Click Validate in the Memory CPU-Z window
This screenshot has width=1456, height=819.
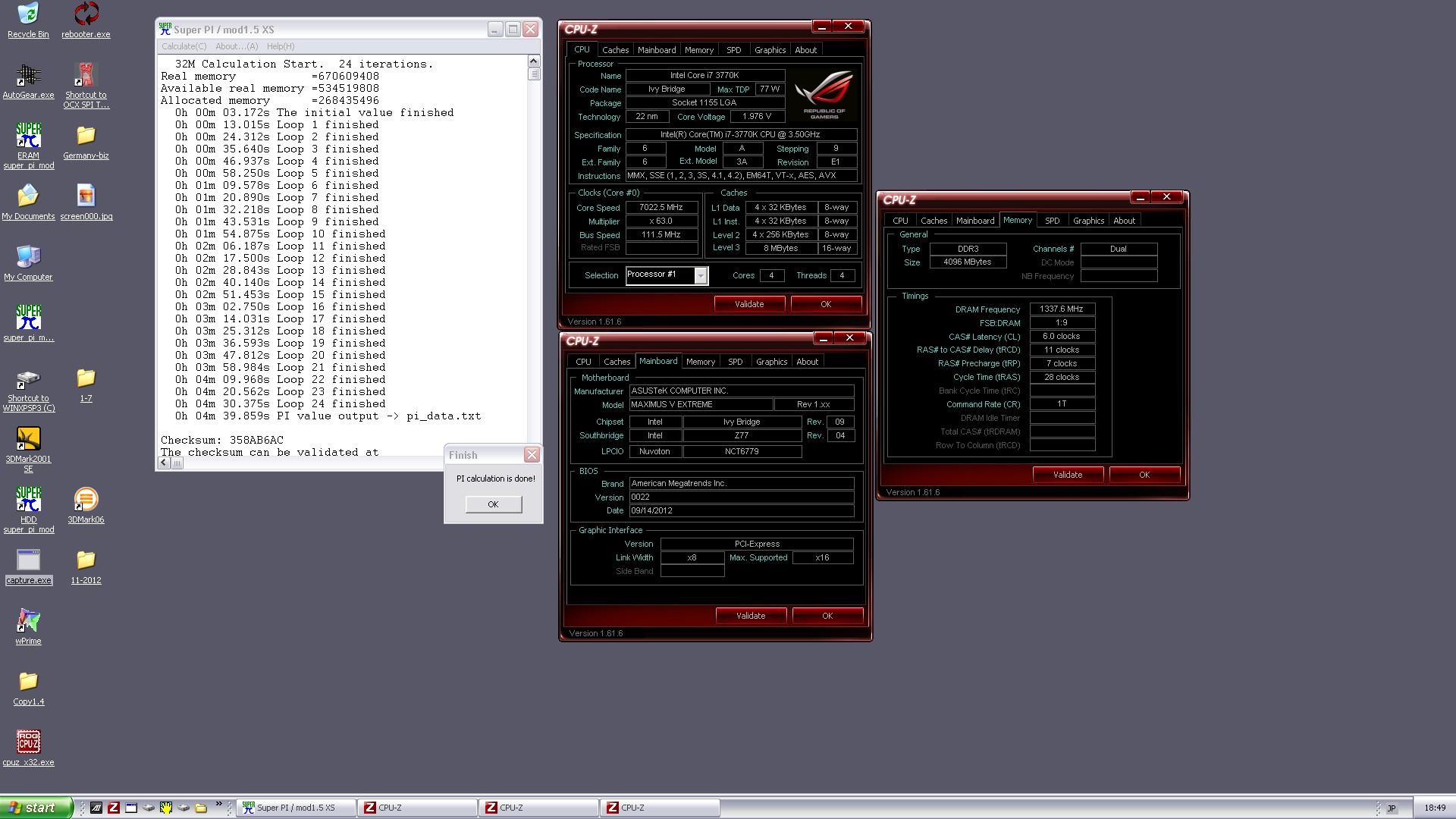[x=1068, y=475]
